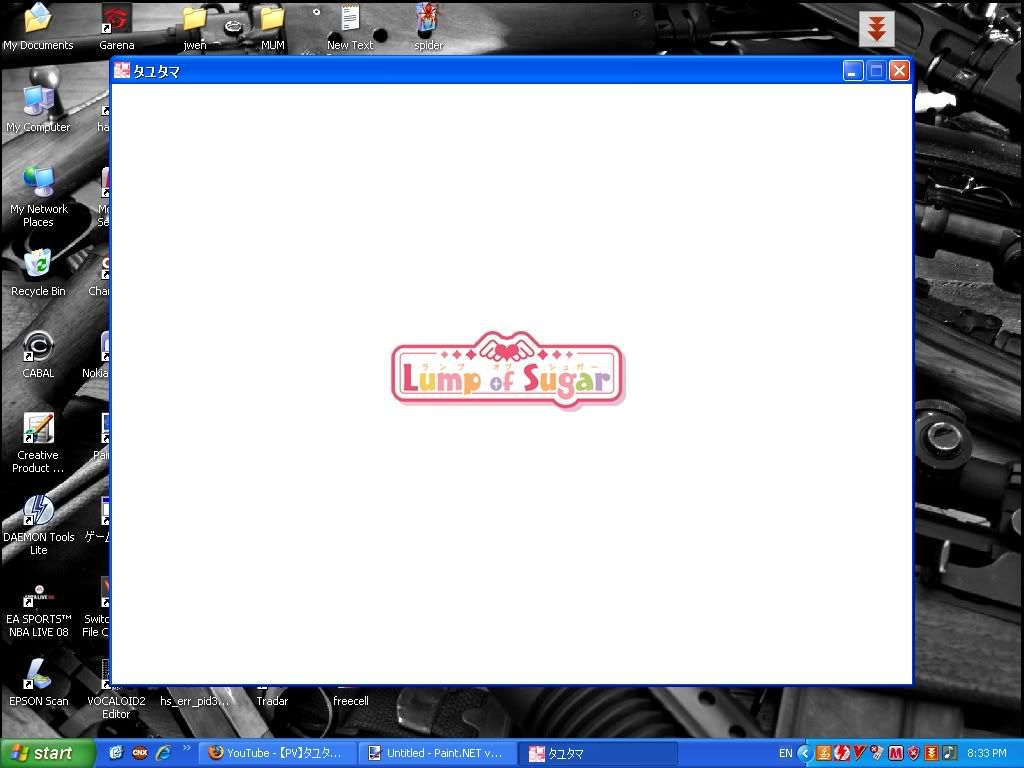The width and height of the screenshot is (1024, 768).
Task: Click the music note tray icon
Action: point(949,753)
